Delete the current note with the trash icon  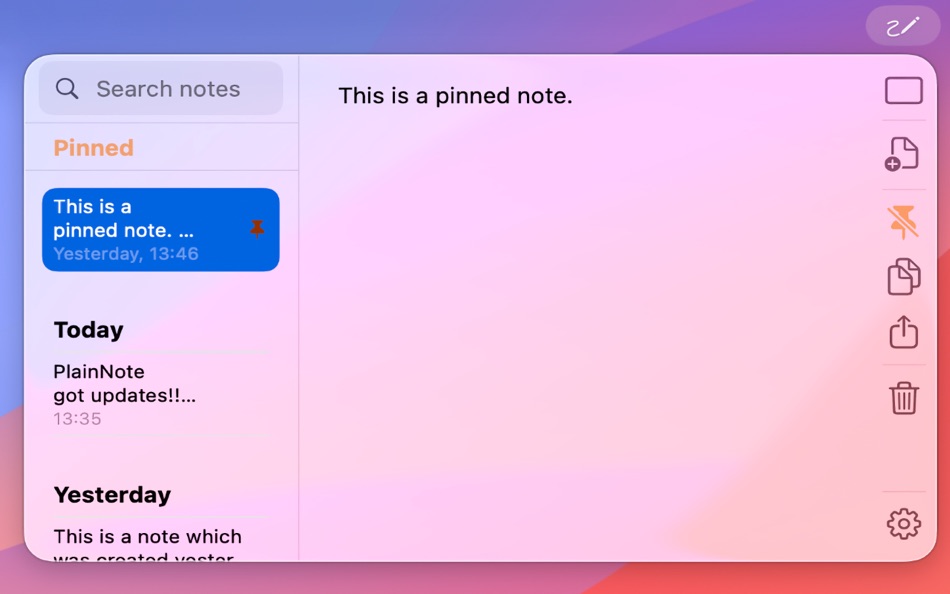pyautogui.click(x=903, y=398)
